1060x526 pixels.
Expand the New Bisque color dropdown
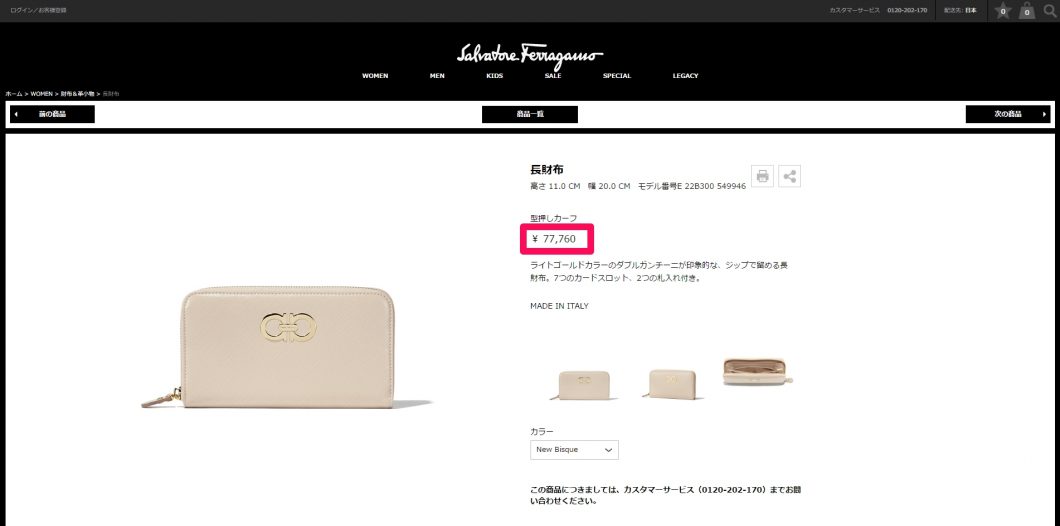[574, 450]
